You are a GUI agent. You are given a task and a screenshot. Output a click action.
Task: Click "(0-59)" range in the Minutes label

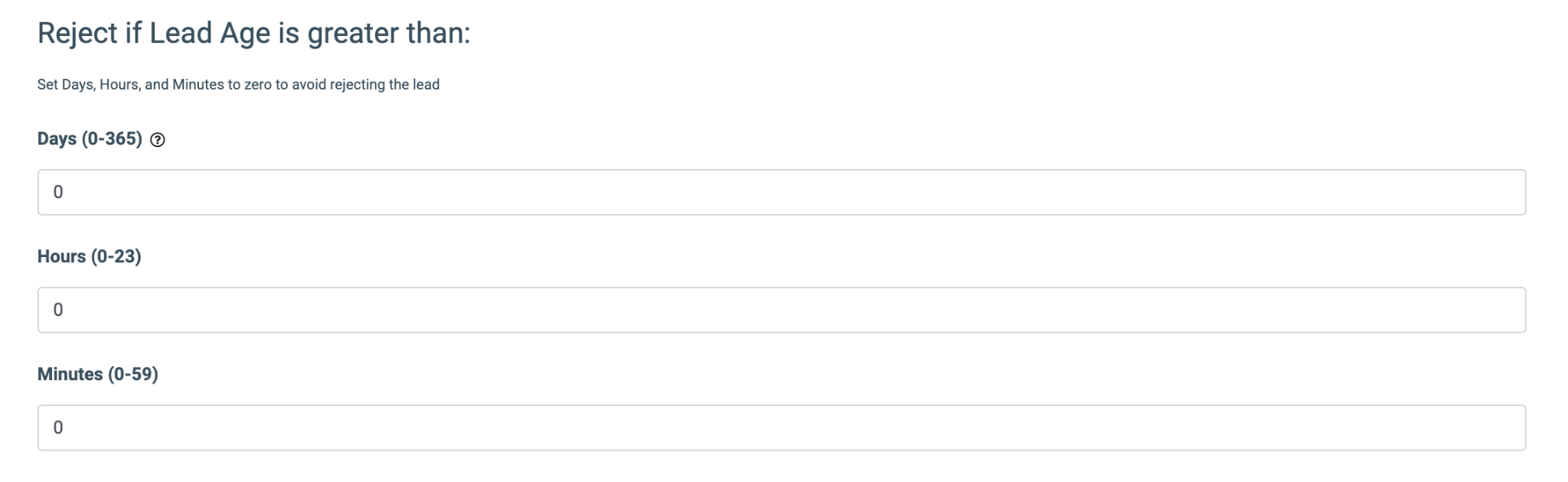pyautogui.click(x=132, y=374)
